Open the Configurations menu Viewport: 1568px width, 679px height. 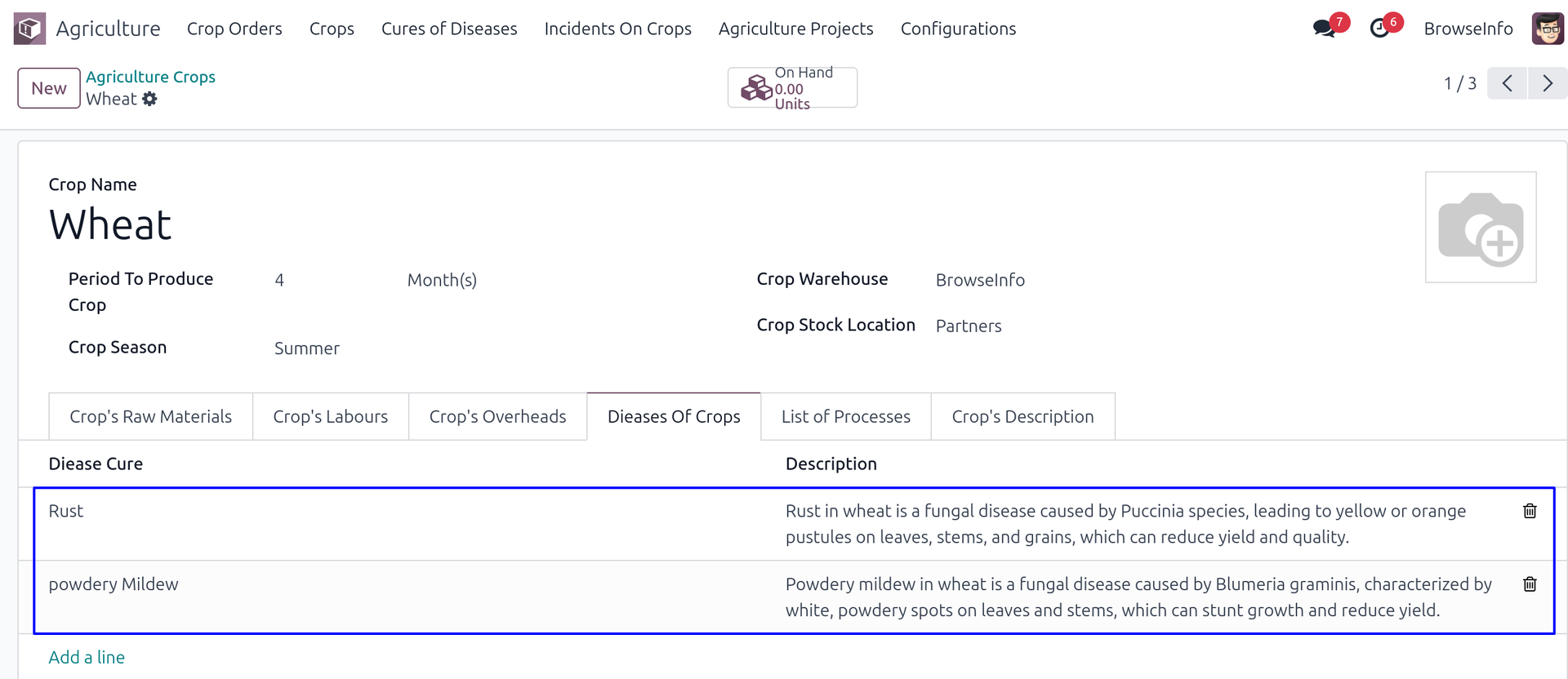click(958, 29)
